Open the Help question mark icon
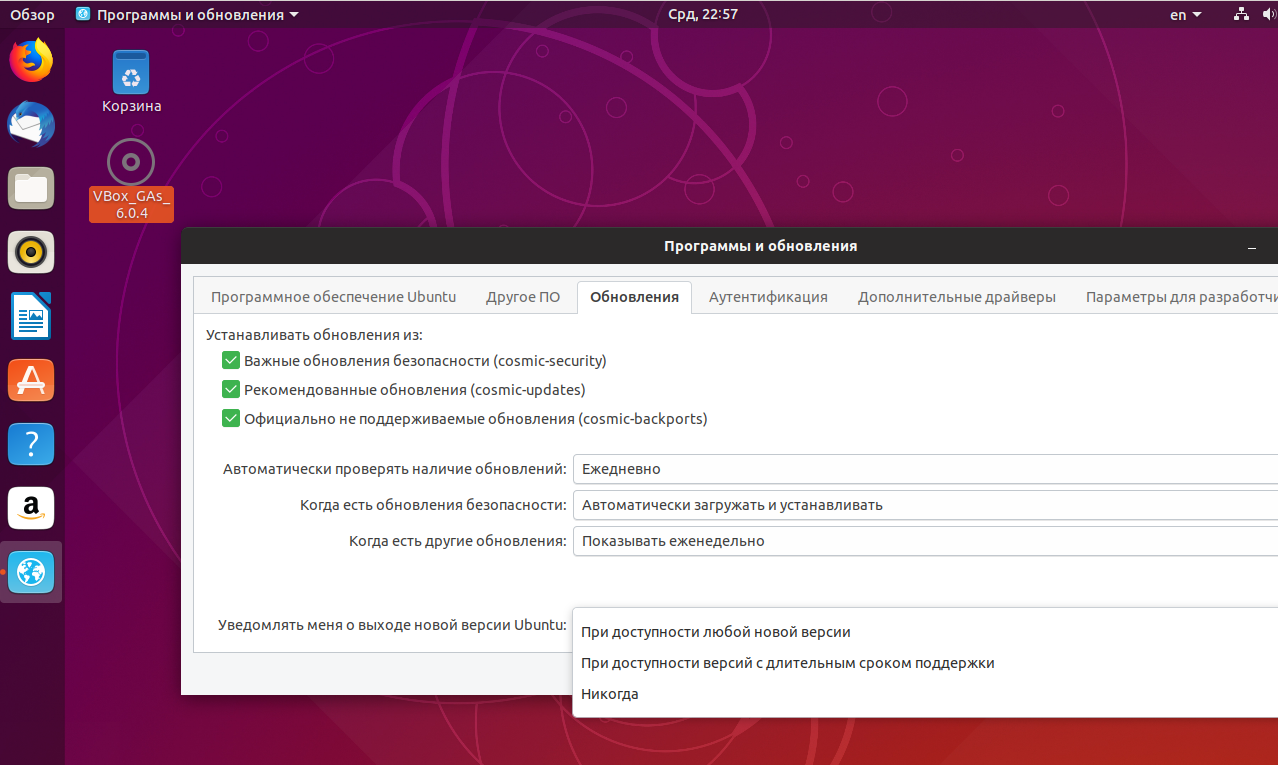The height and width of the screenshot is (765, 1278). click(x=31, y=444)
